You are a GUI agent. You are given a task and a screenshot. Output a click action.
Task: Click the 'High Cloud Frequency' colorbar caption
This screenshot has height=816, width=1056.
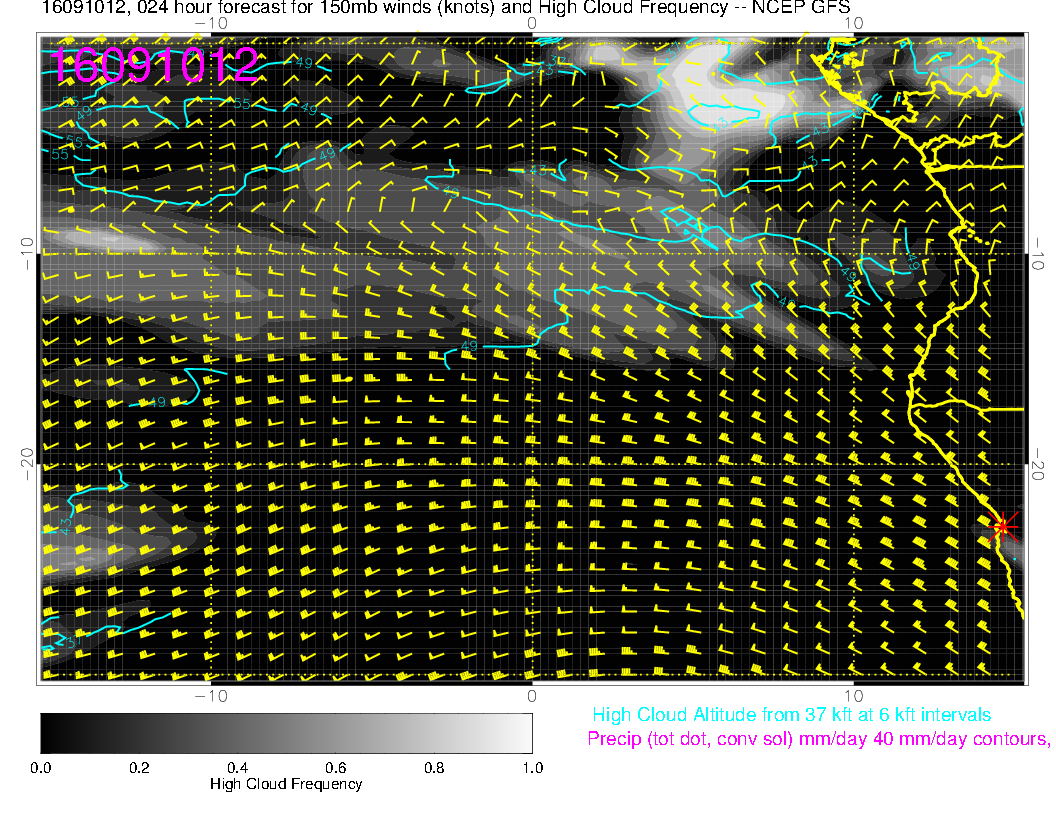tap(286, 784)
